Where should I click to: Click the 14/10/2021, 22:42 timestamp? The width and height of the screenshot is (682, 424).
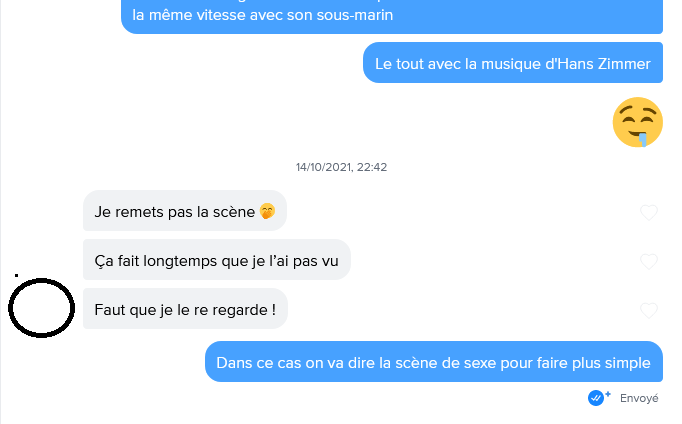point(341,167)
